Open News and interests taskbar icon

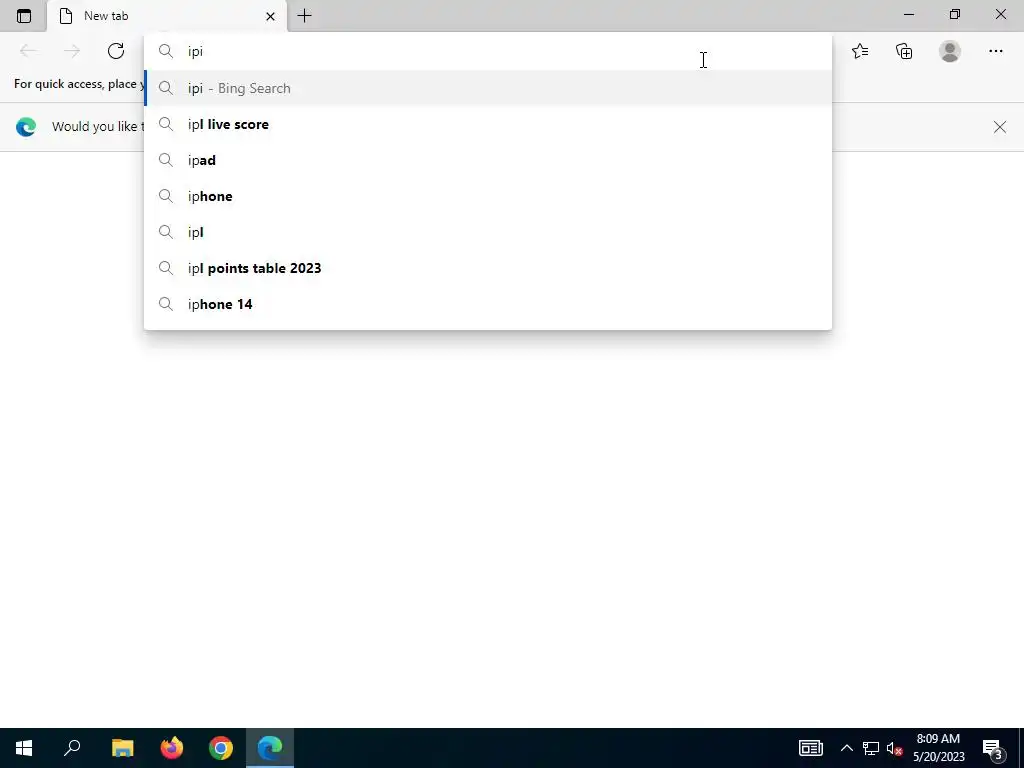point(810,748)
